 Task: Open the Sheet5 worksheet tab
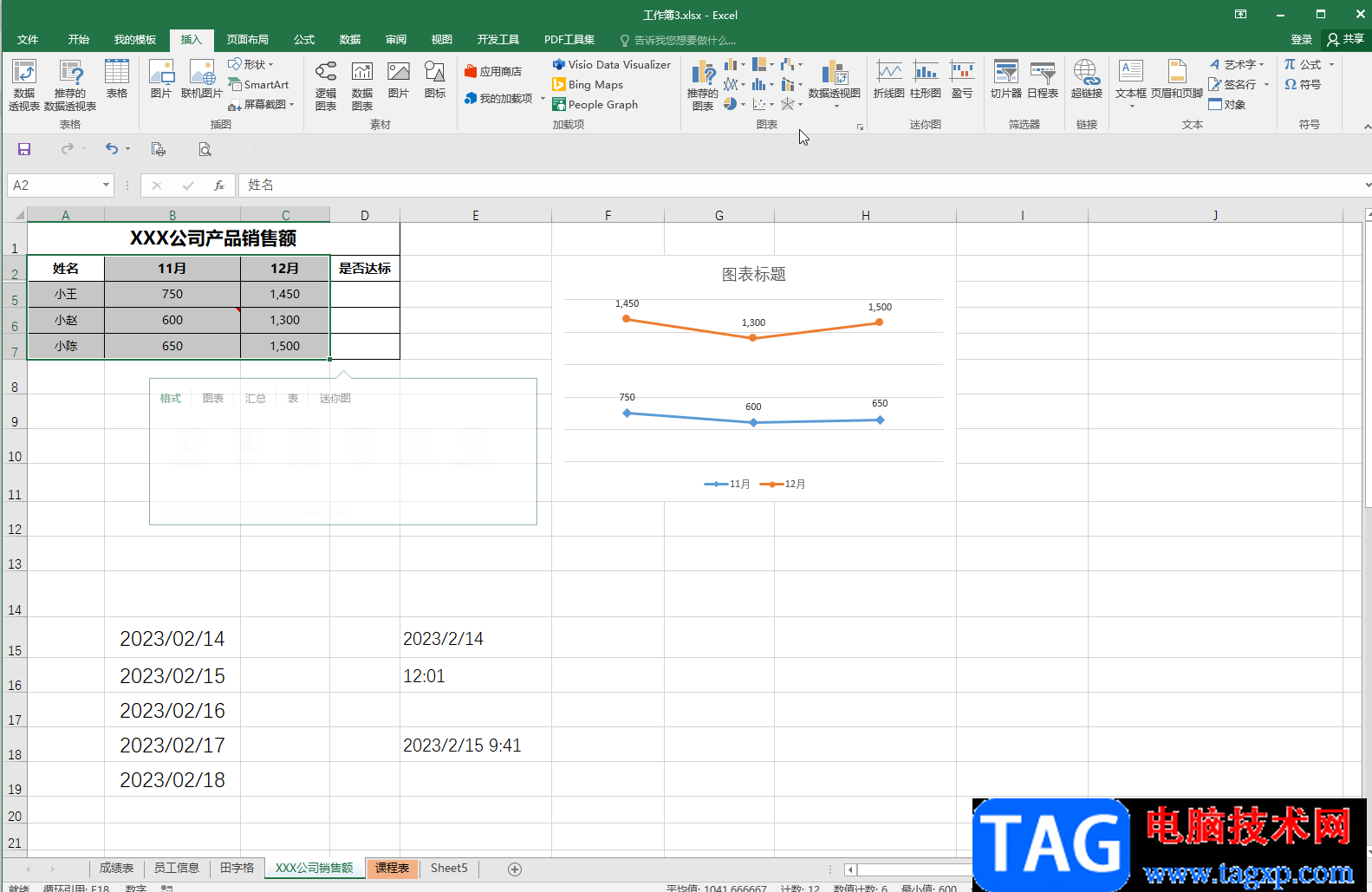449,868
